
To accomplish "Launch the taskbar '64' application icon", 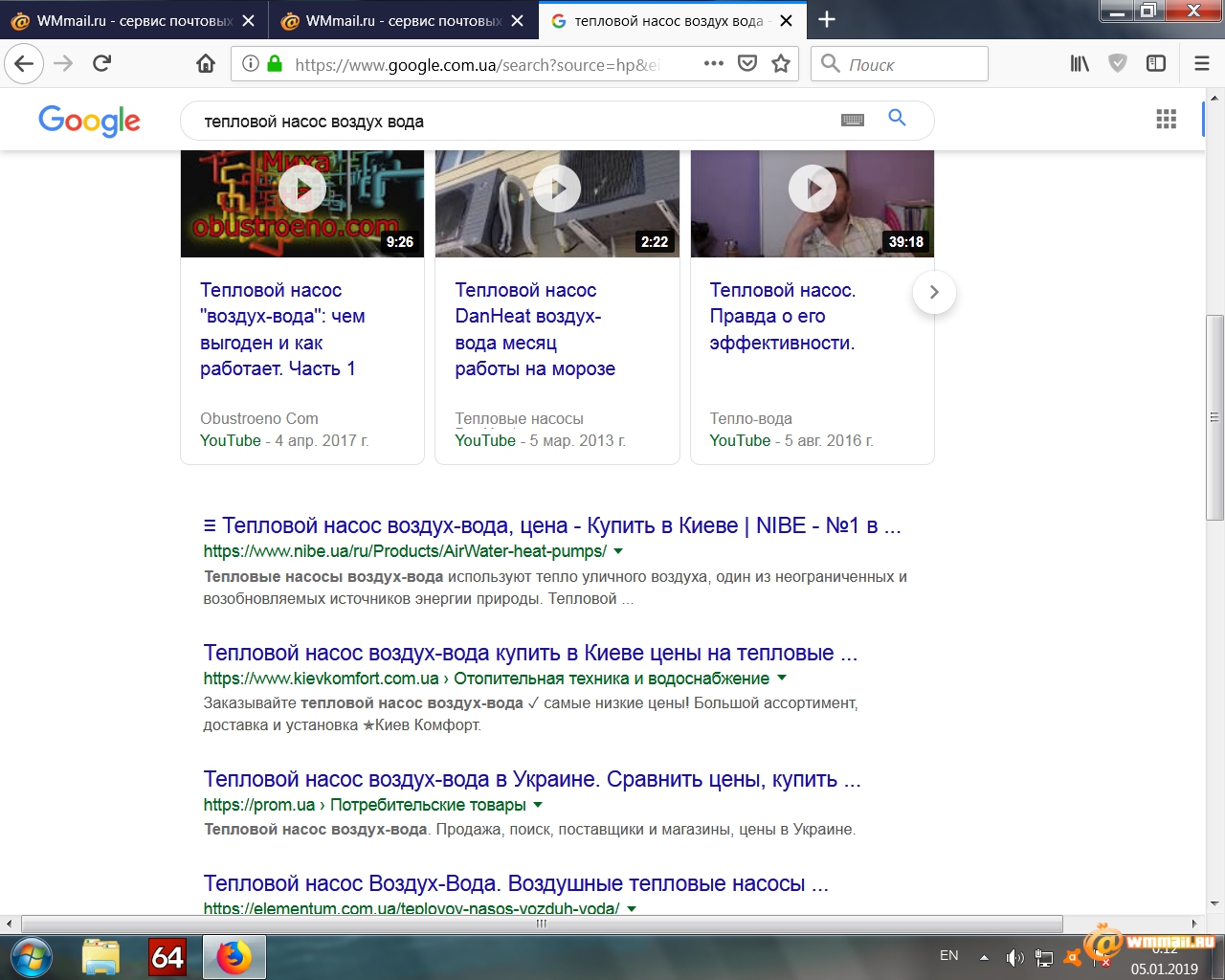I will [x=167, y=958].
